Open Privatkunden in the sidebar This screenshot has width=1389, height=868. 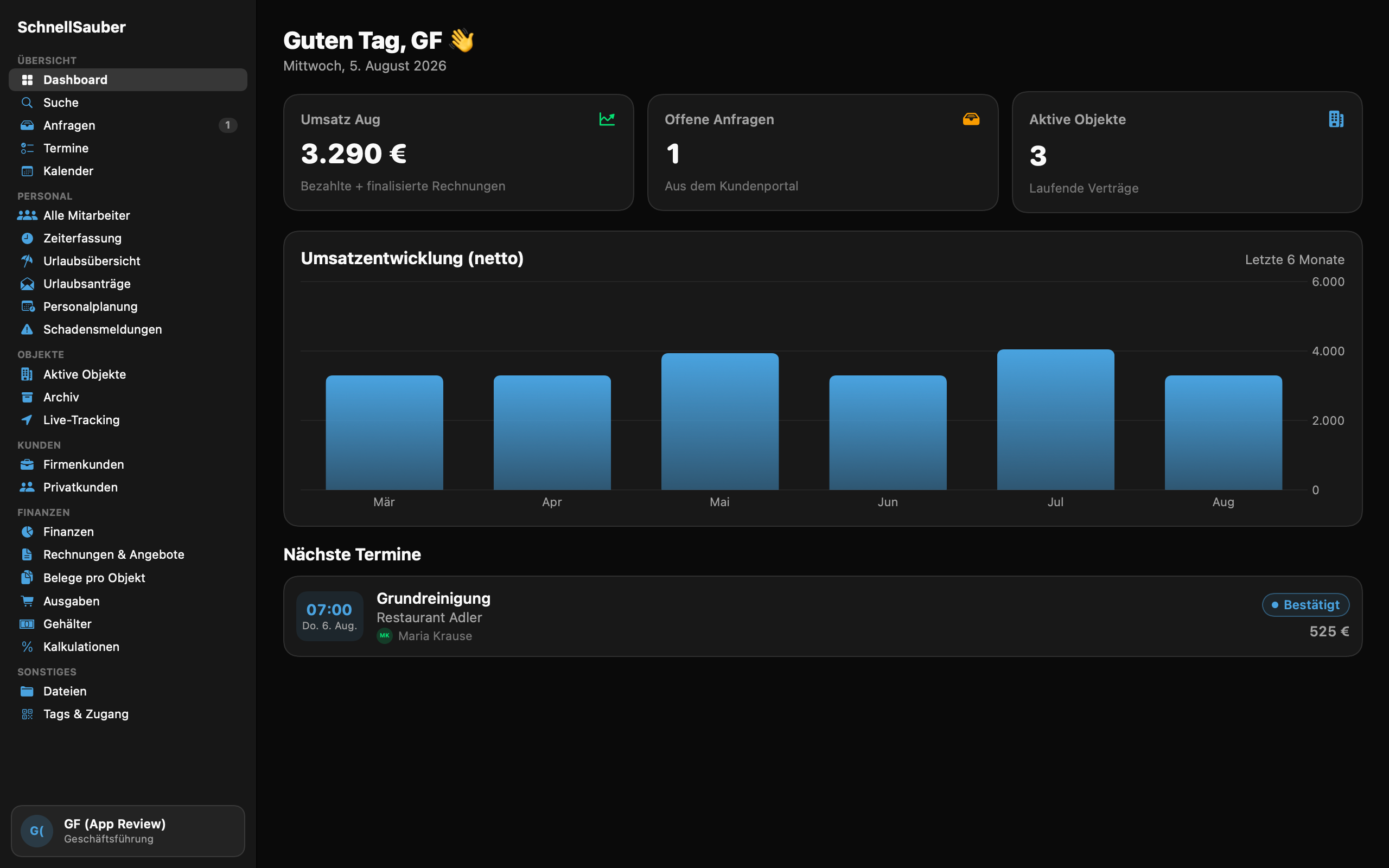pos(128,487)
